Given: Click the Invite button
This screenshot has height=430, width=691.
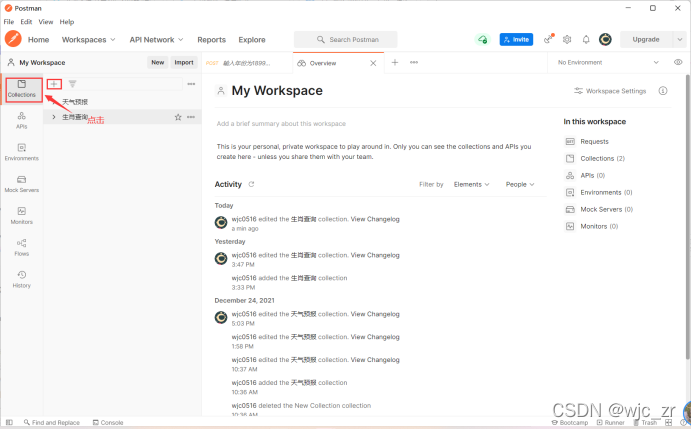Looking at the screenshot, I should point(516,39).
